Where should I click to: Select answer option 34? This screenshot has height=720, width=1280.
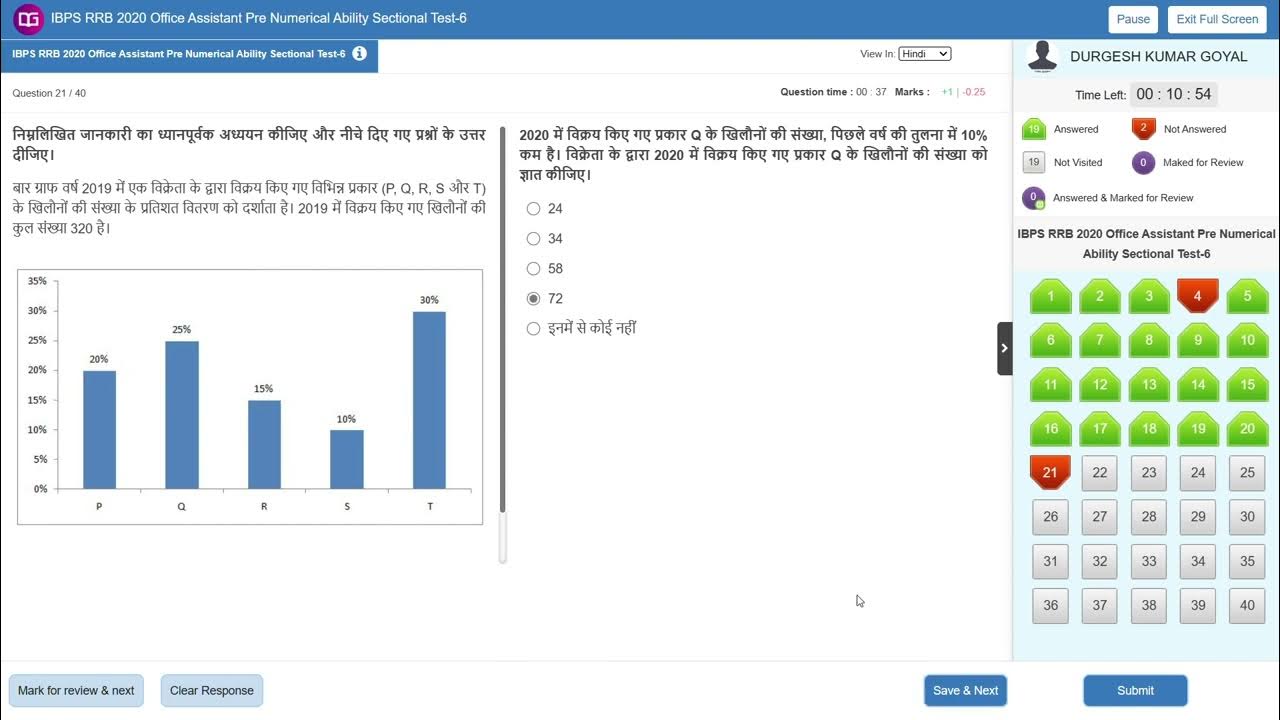coord(533,239)
